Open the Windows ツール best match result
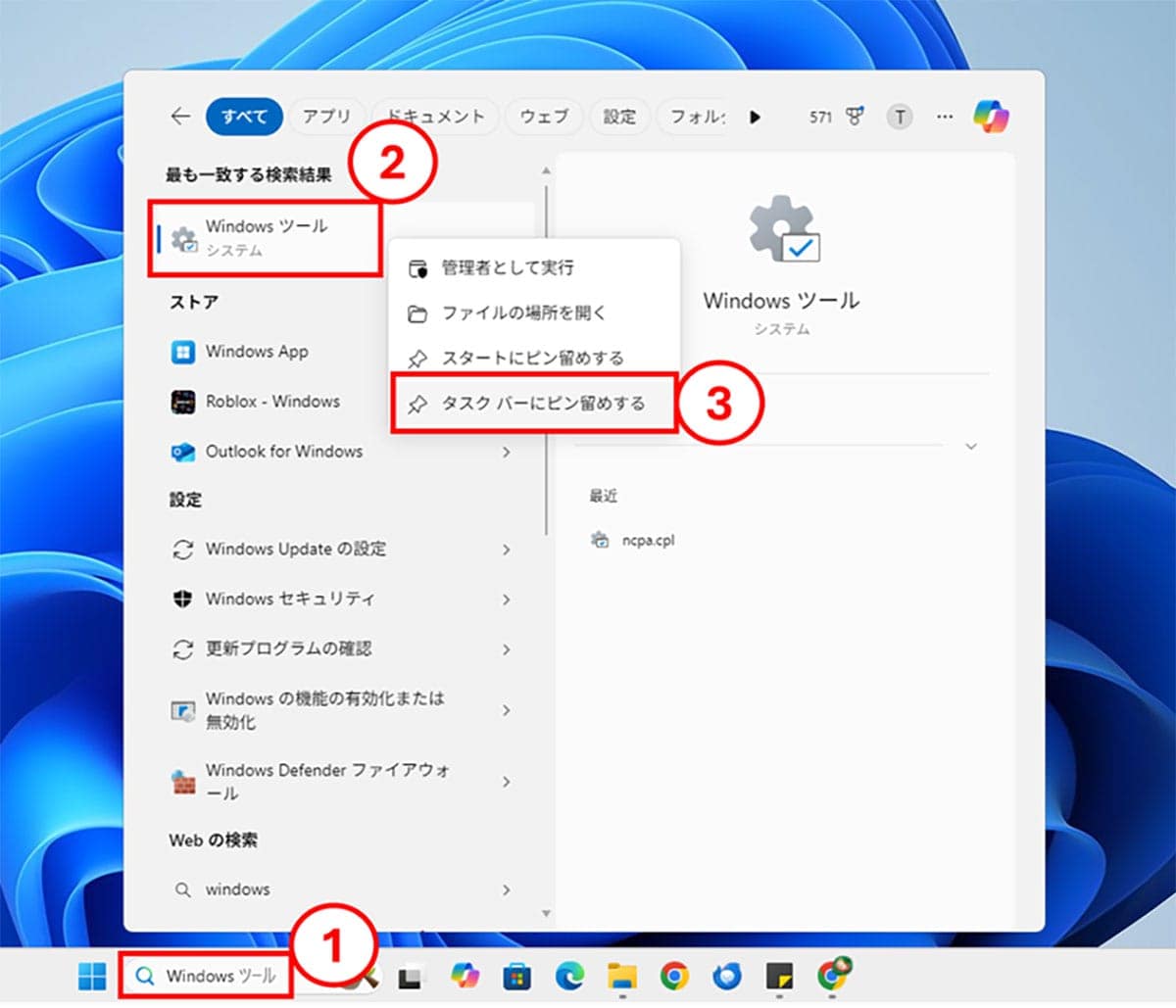Viewport: 1176px width, 1008px height. pyautogui.click(x=266, y=237)
